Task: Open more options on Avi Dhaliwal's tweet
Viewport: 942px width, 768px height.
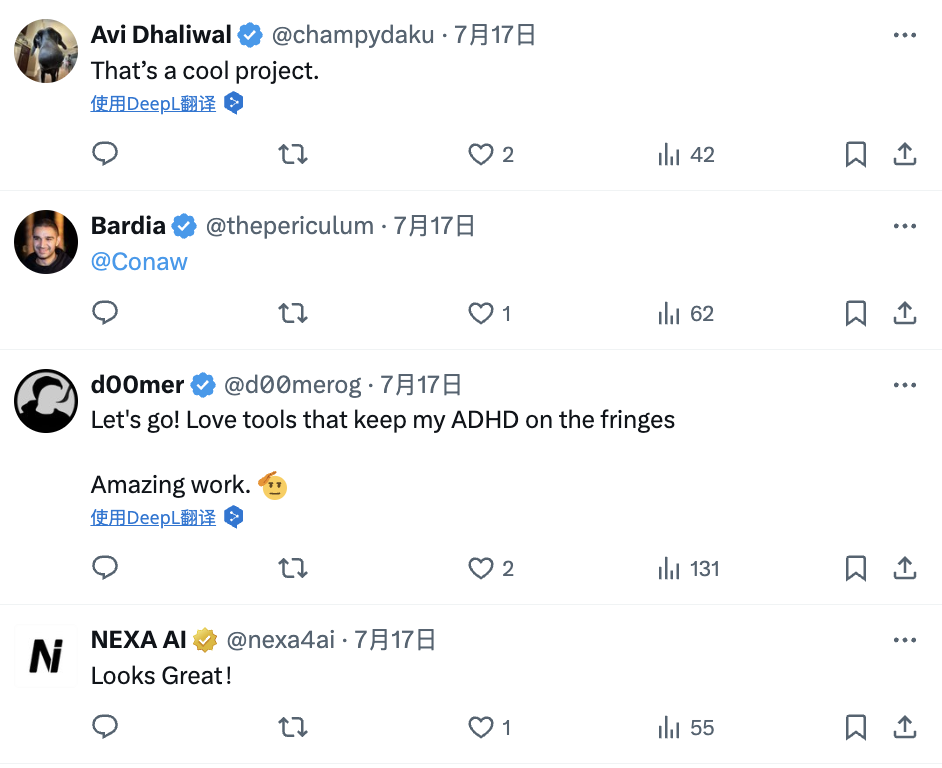Action: (904, 35)
